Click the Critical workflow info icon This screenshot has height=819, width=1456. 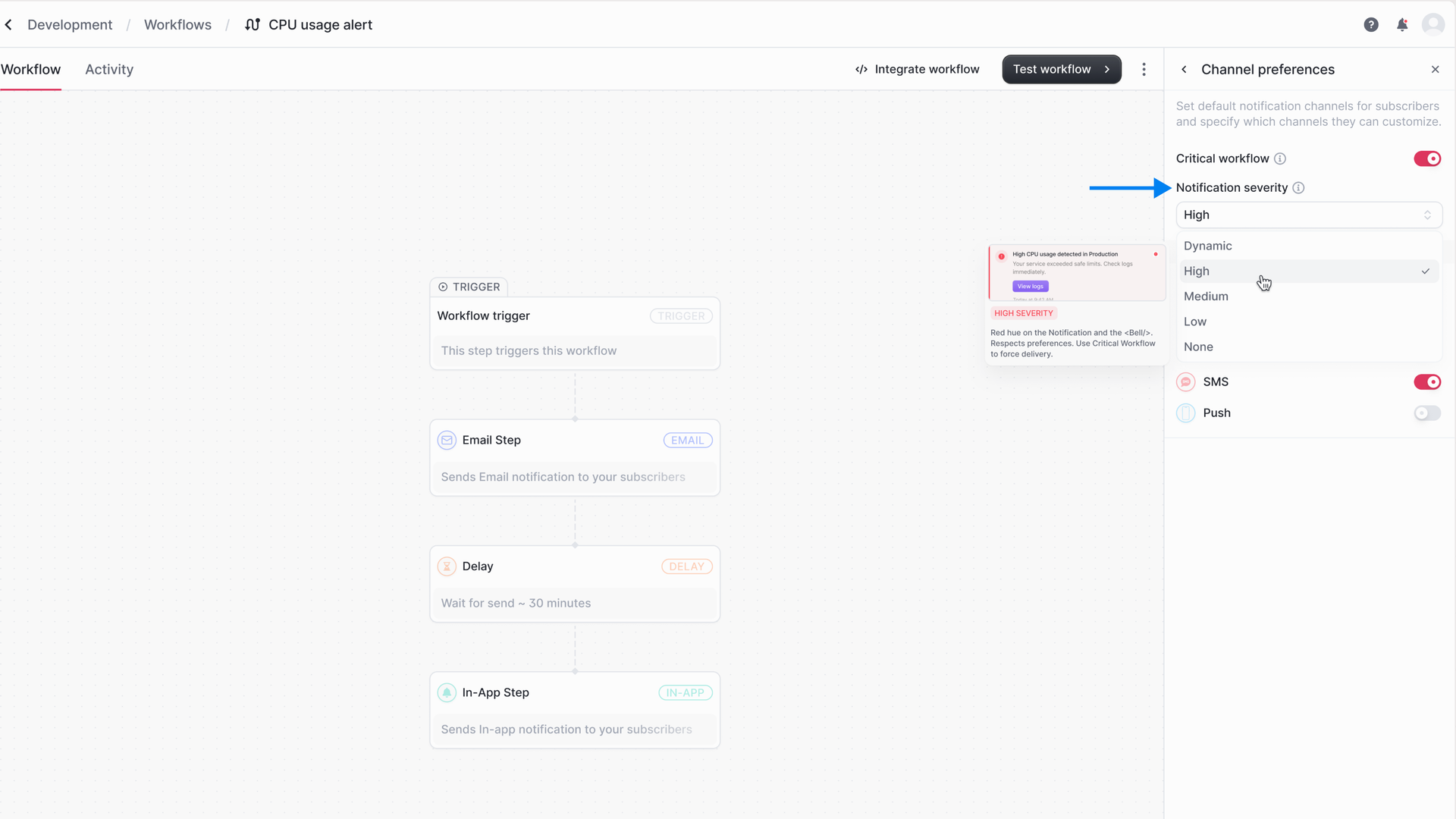[1279, 158]
